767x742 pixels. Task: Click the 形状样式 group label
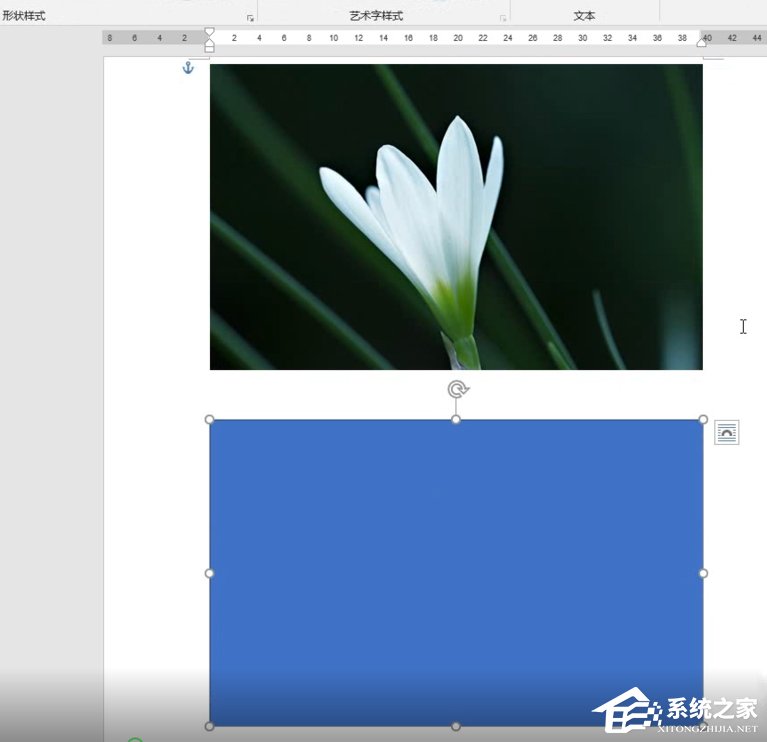click(x=24, y=16)
